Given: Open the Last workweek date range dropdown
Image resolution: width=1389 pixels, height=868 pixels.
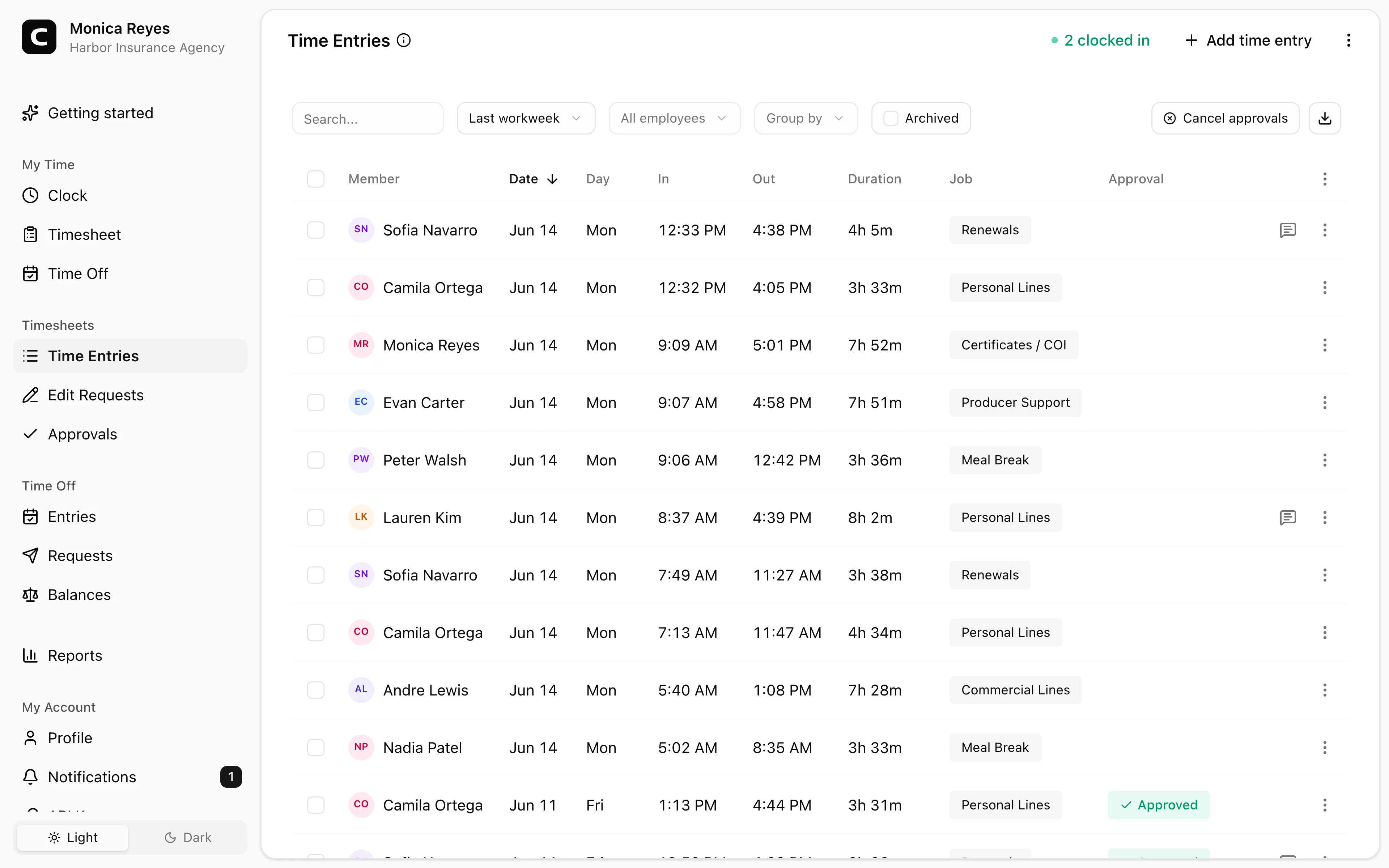Looking at the screenshot, I should pyautogui.click(x=526, y=118).
